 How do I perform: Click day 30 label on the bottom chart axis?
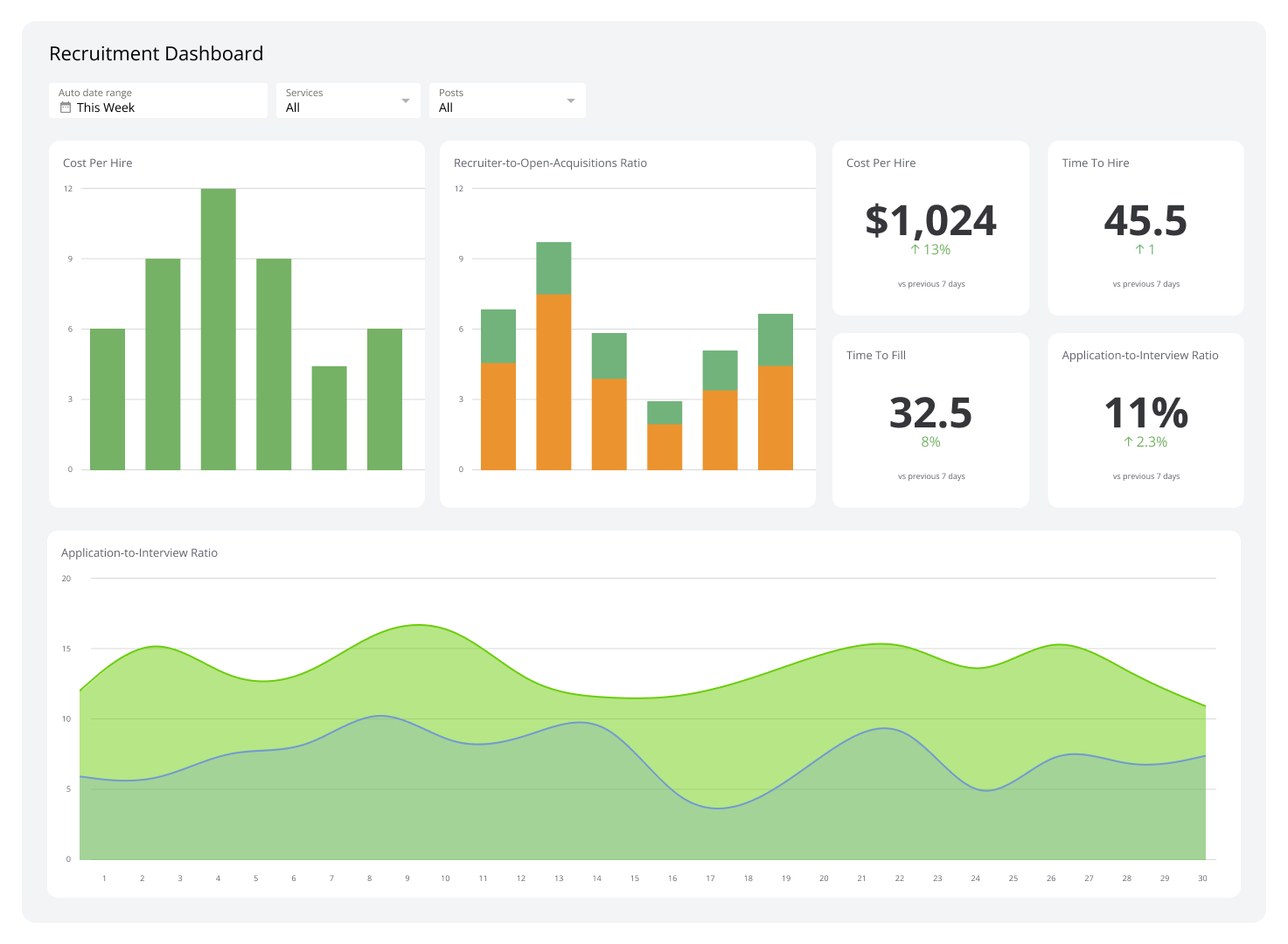[x=1202, y=878]
